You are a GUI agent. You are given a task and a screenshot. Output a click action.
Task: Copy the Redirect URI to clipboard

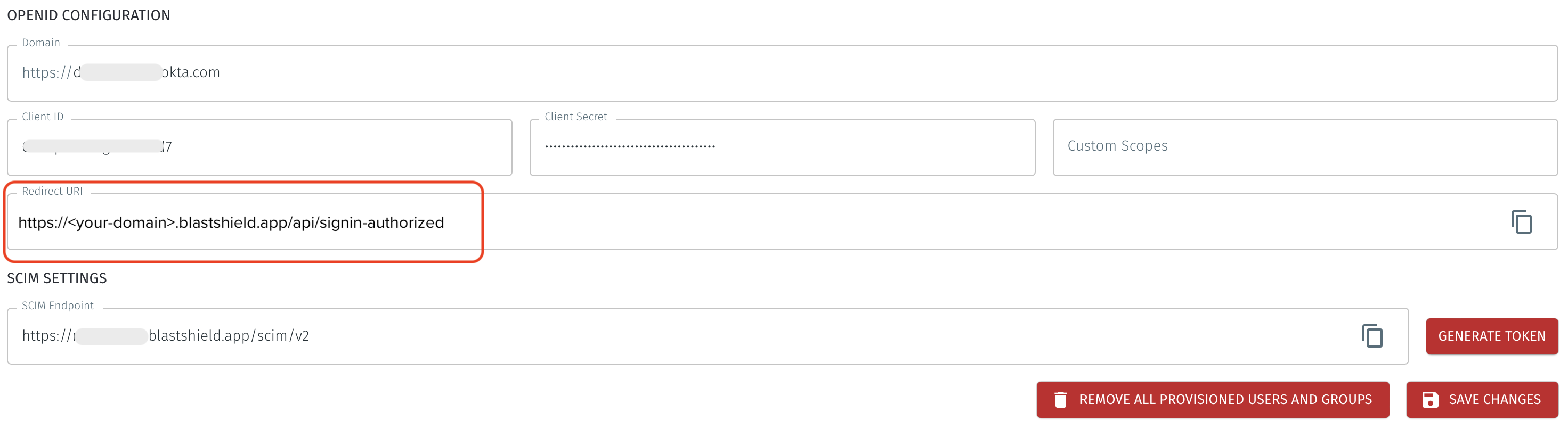coord(1521,222)
